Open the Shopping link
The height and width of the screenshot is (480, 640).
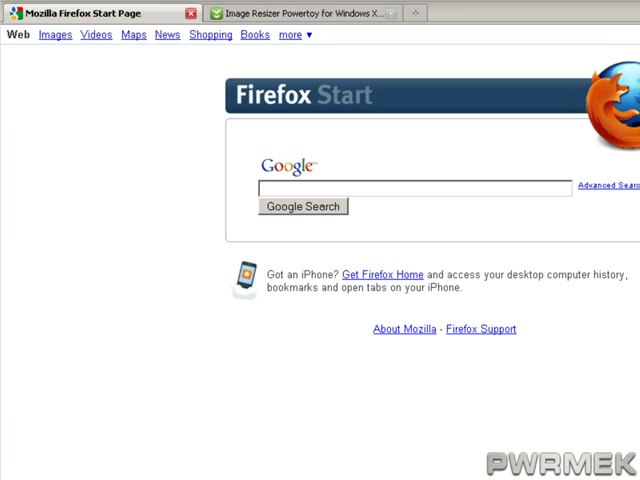pyautogui.click(x=211, y=35)
